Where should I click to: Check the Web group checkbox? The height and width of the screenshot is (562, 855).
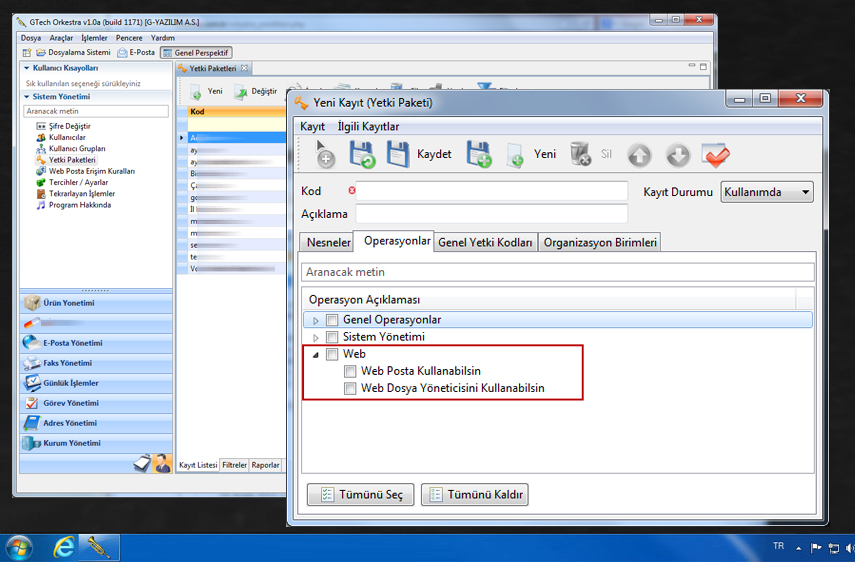332,354
